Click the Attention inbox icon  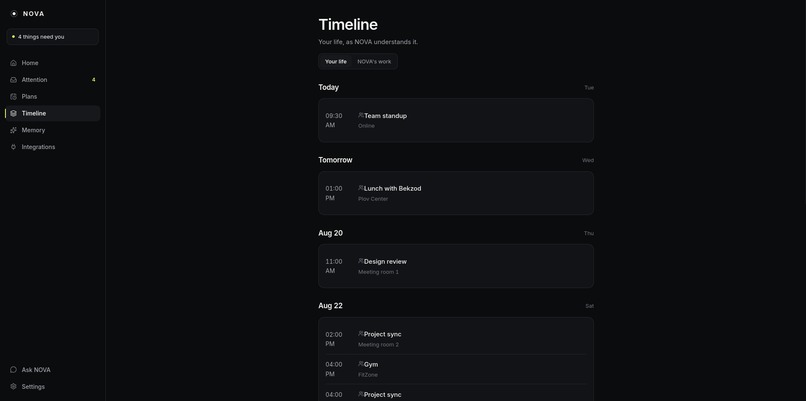[x=13, y=80]
